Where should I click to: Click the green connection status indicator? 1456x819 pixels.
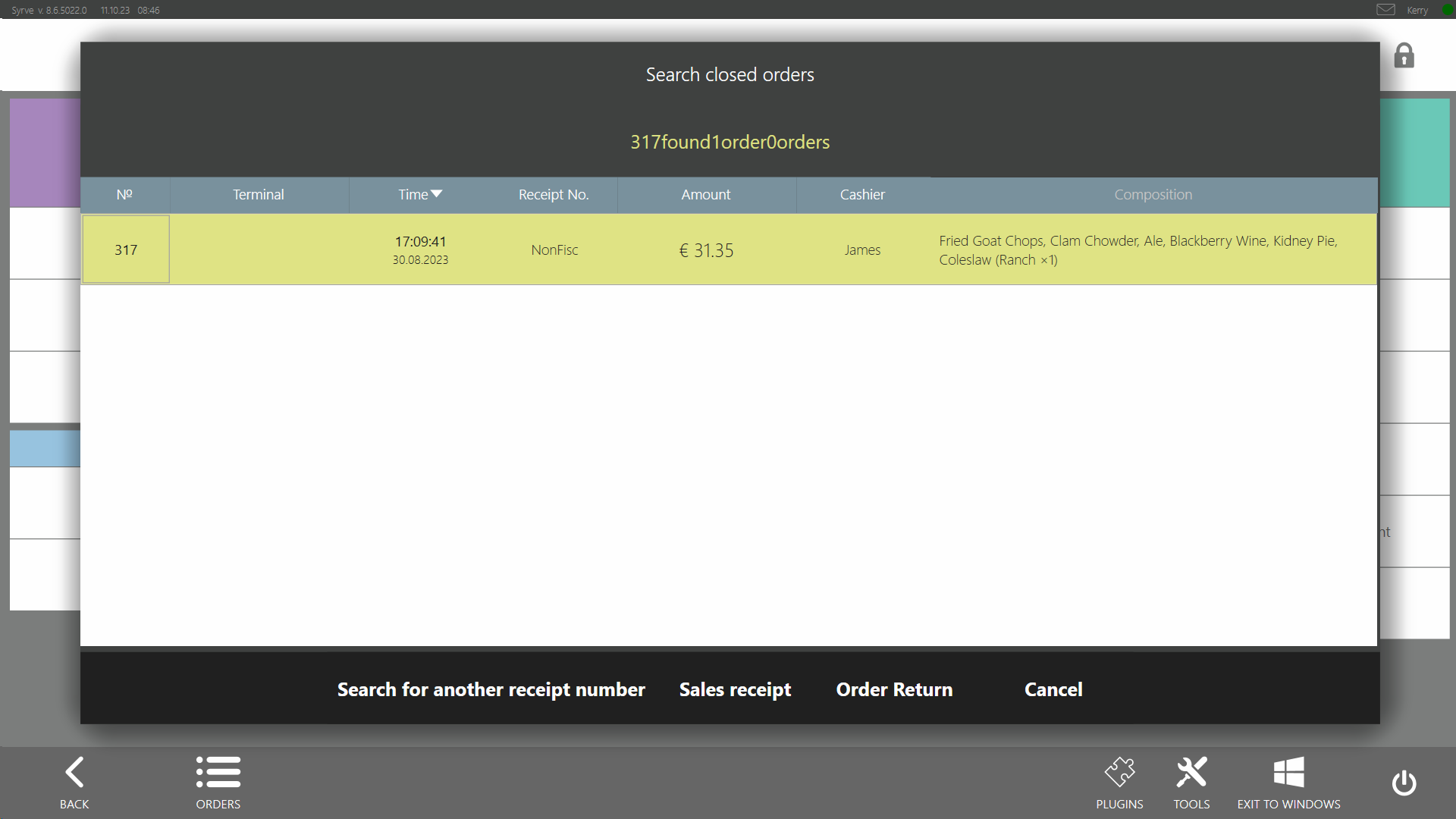point(1447,10)
